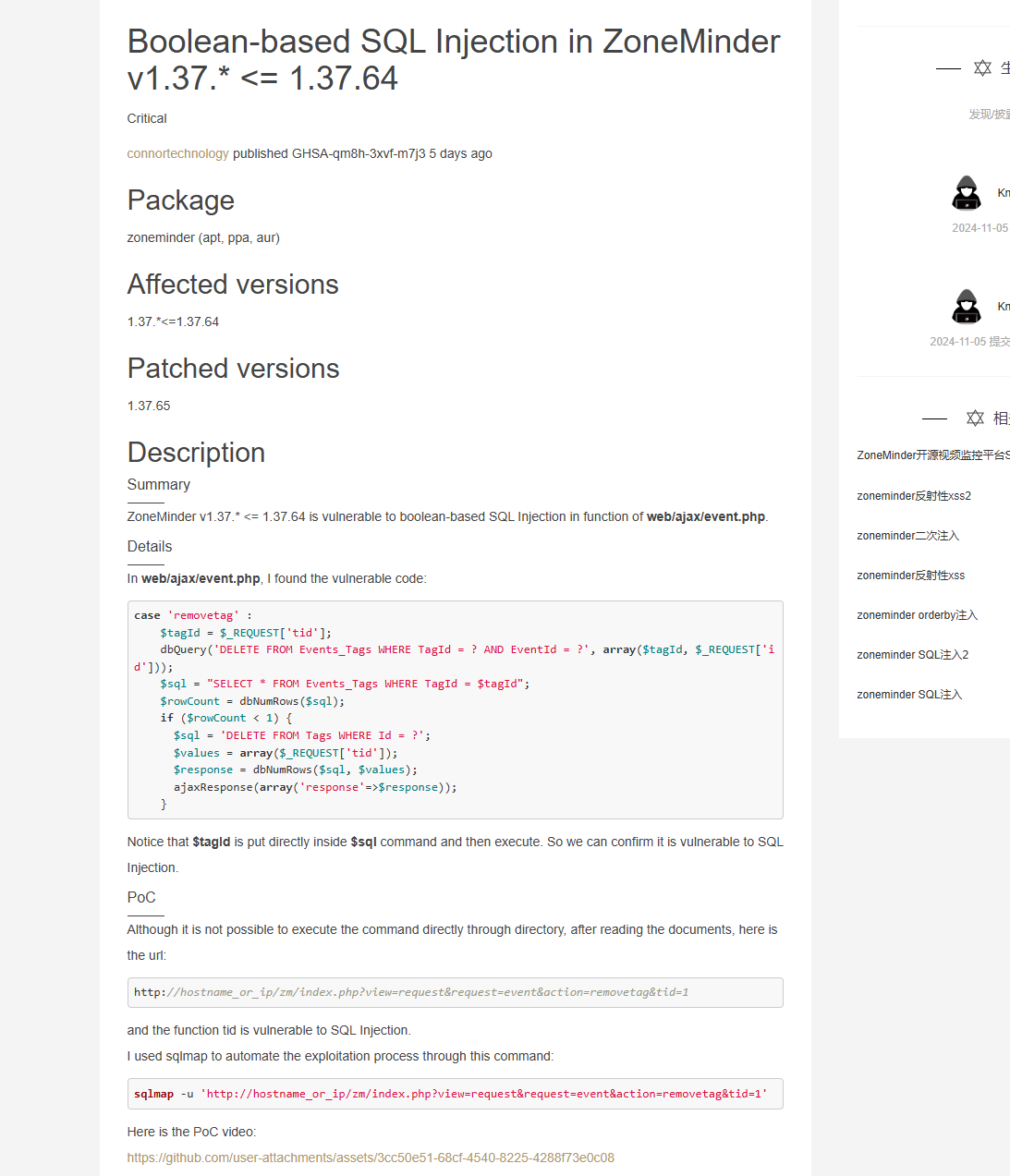Click the 'Patched versions' heading
The image size is (1010, 1176).
tap(233, 369)
